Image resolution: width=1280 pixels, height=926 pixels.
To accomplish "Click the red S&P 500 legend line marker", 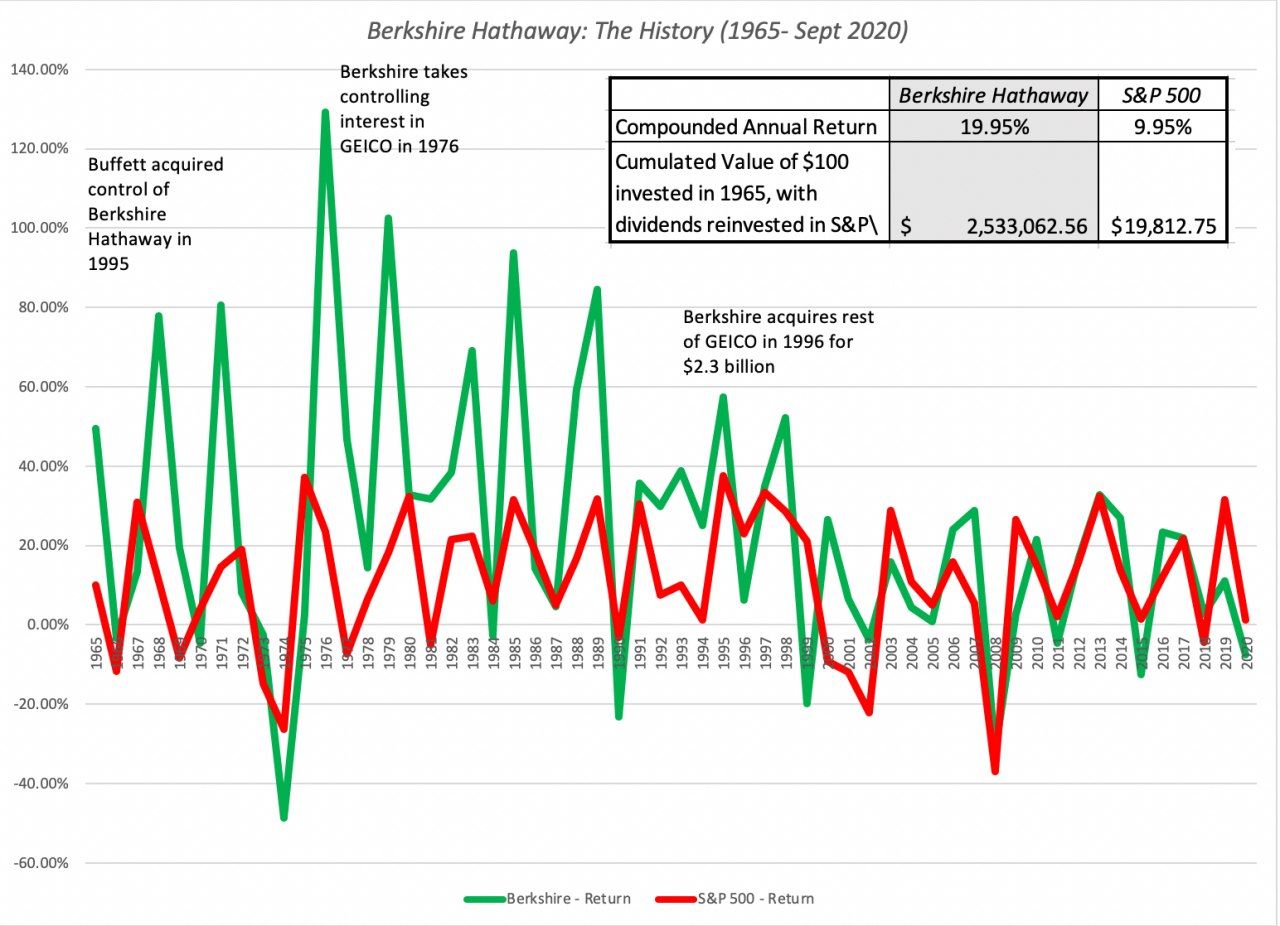I will [x=676, y=898].
